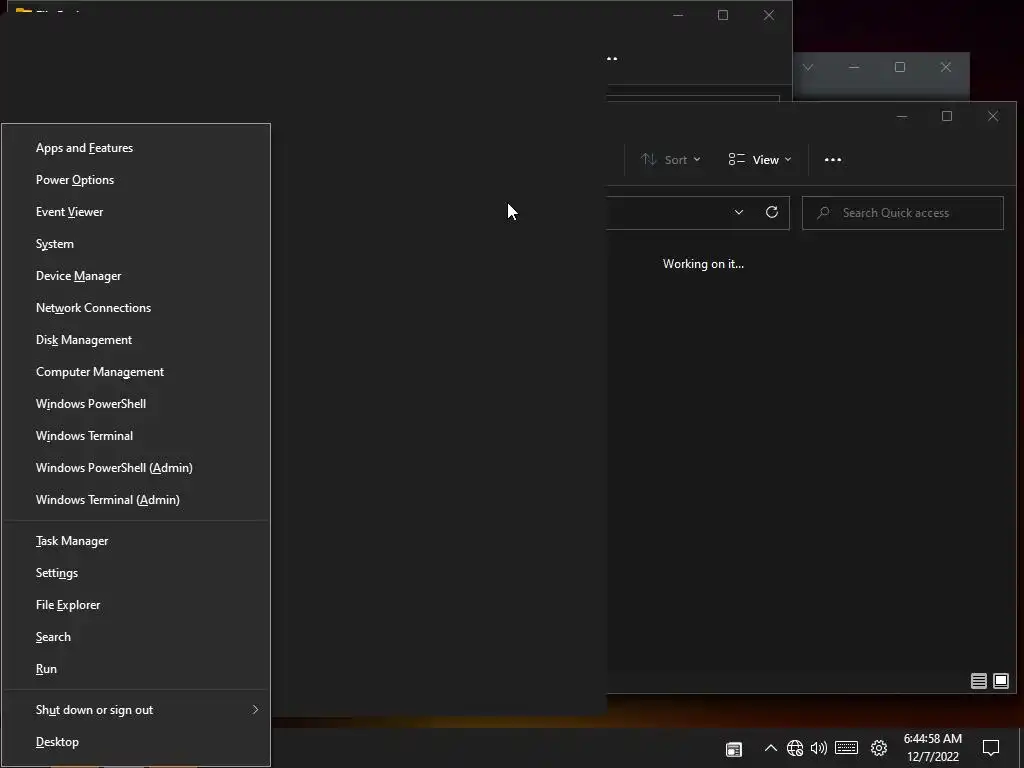
Task: Open volume control tray icon
Action: 818,748
